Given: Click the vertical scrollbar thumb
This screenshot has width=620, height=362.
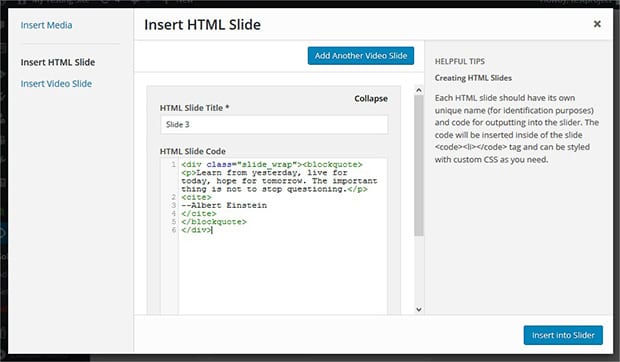Looking at the screenshot, I should click(419, 165).
